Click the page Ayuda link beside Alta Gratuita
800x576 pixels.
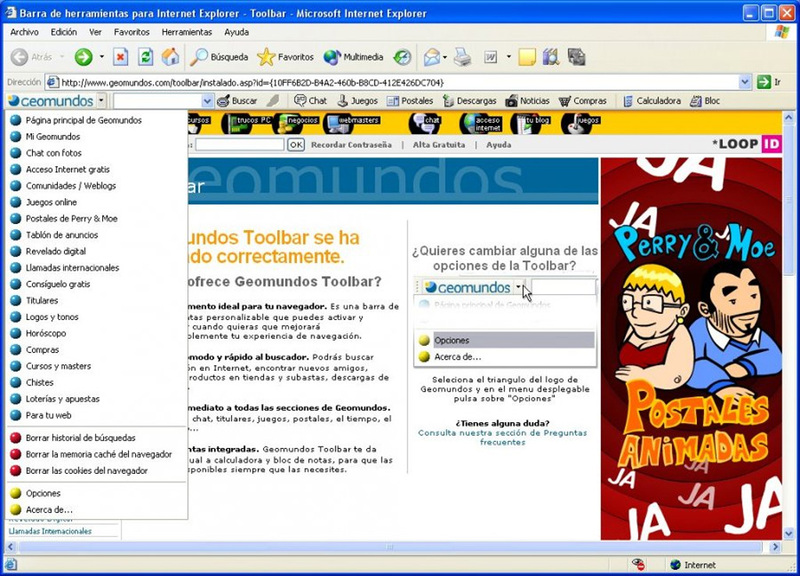[x=498, y=145]
